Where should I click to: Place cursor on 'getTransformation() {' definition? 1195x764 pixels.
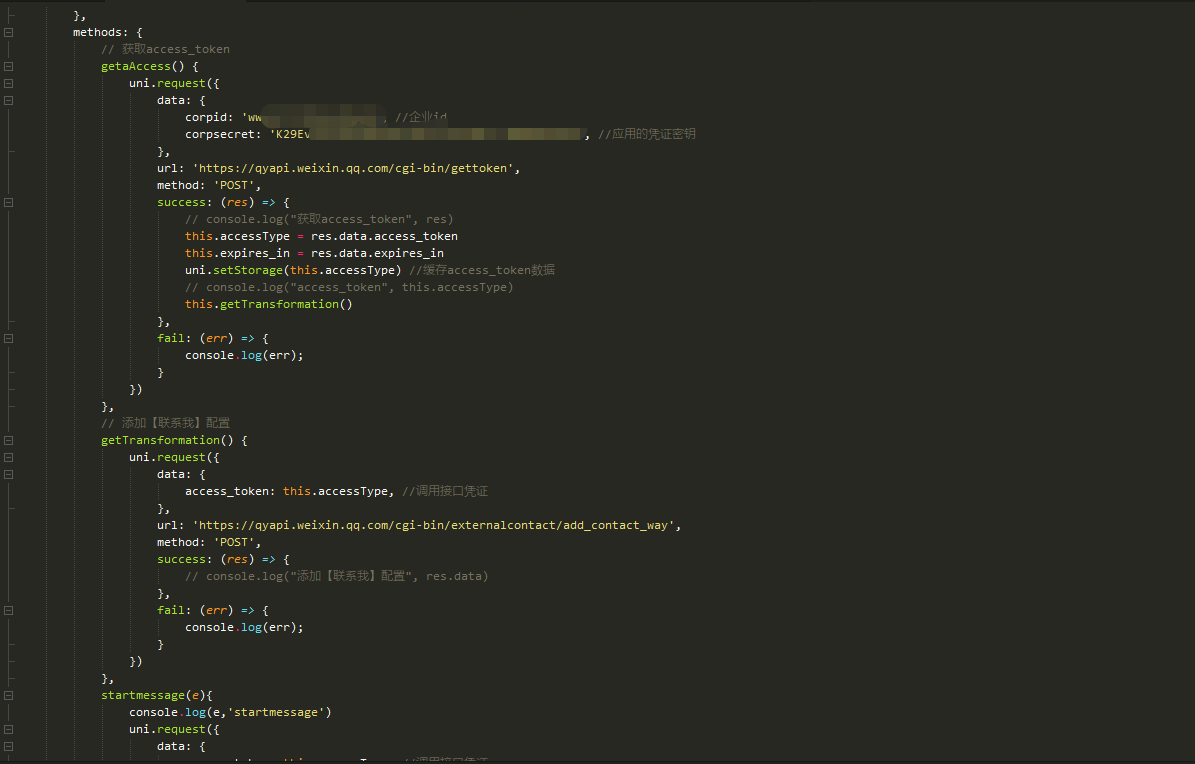click(x=174, y=440)
